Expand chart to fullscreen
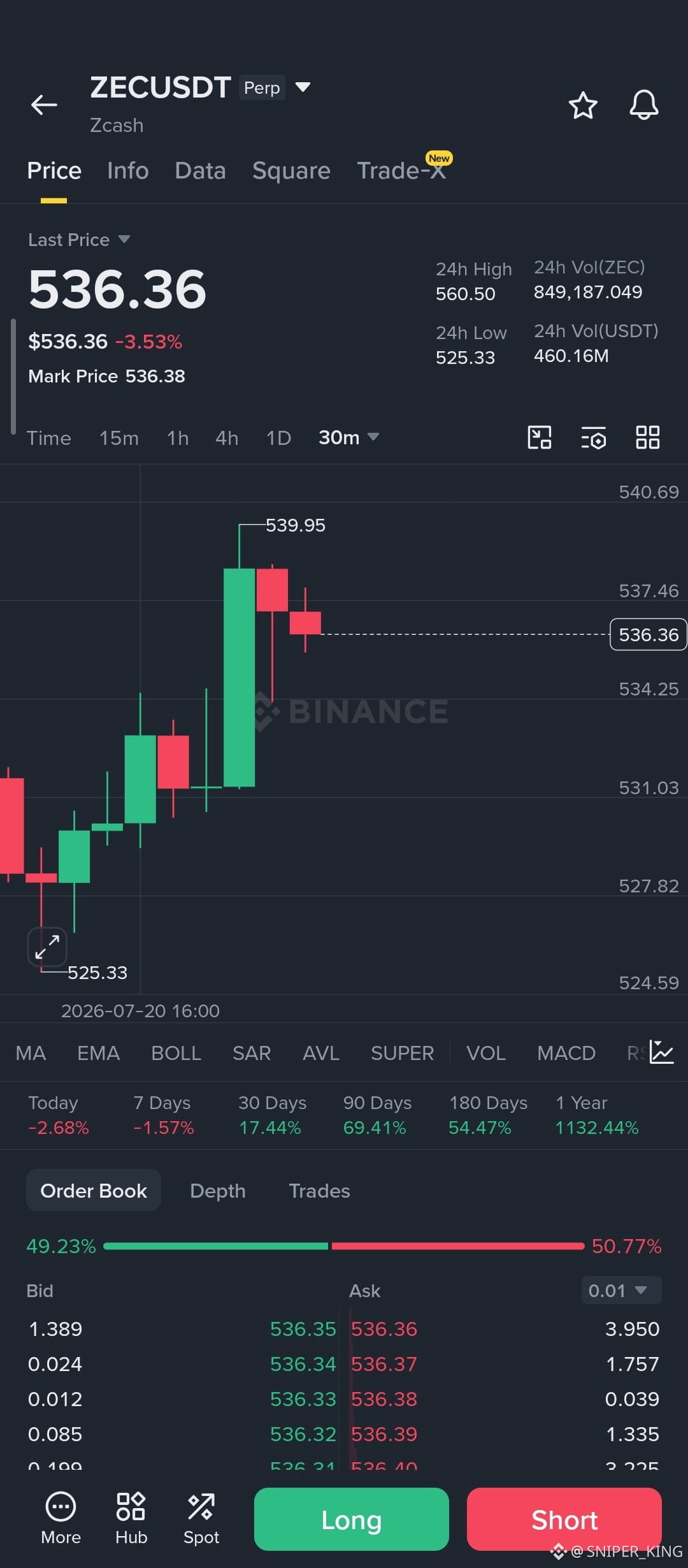Screen dimensions: 688x1568 tap(47, 947)
